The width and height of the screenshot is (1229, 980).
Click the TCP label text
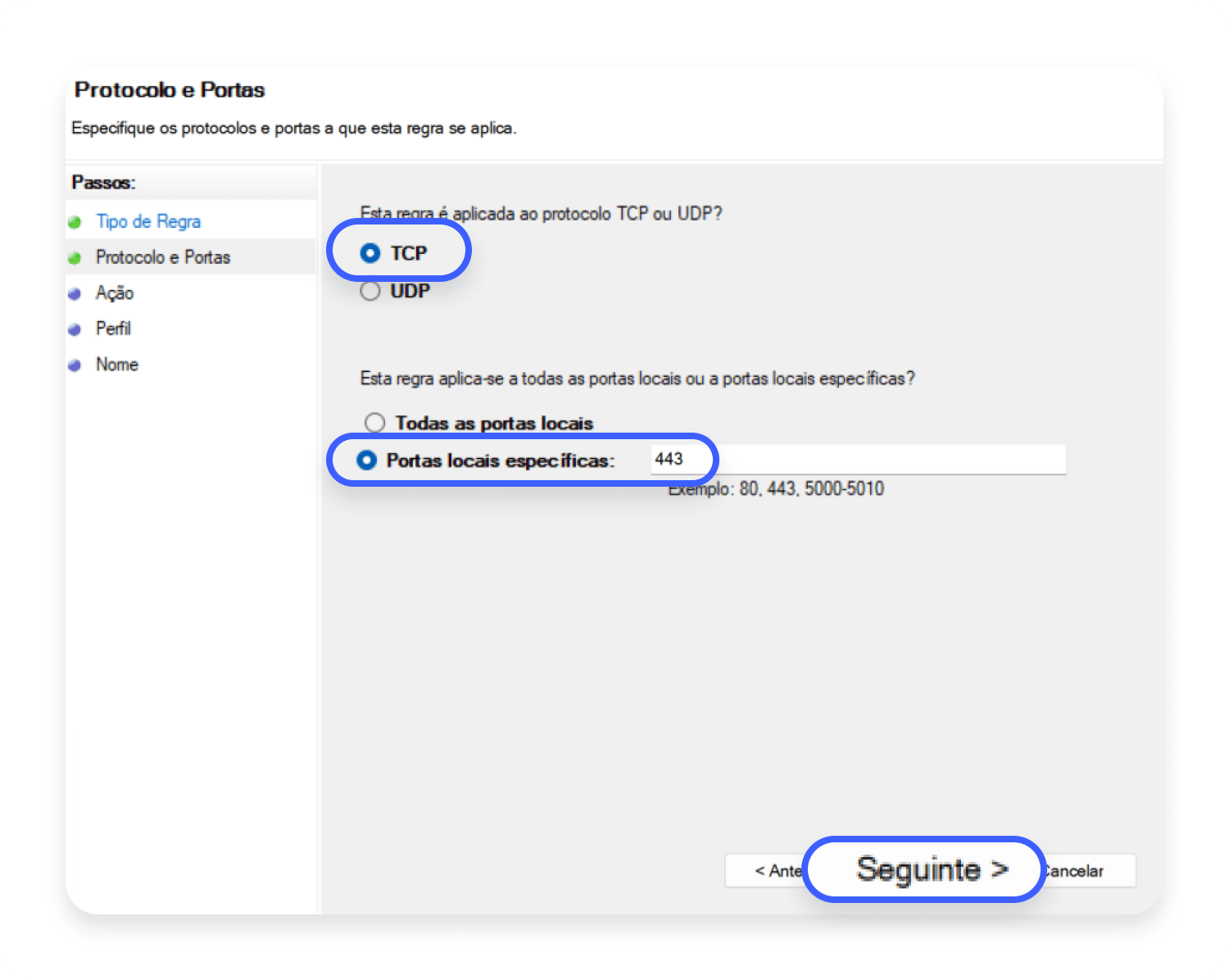pos(409,253)
